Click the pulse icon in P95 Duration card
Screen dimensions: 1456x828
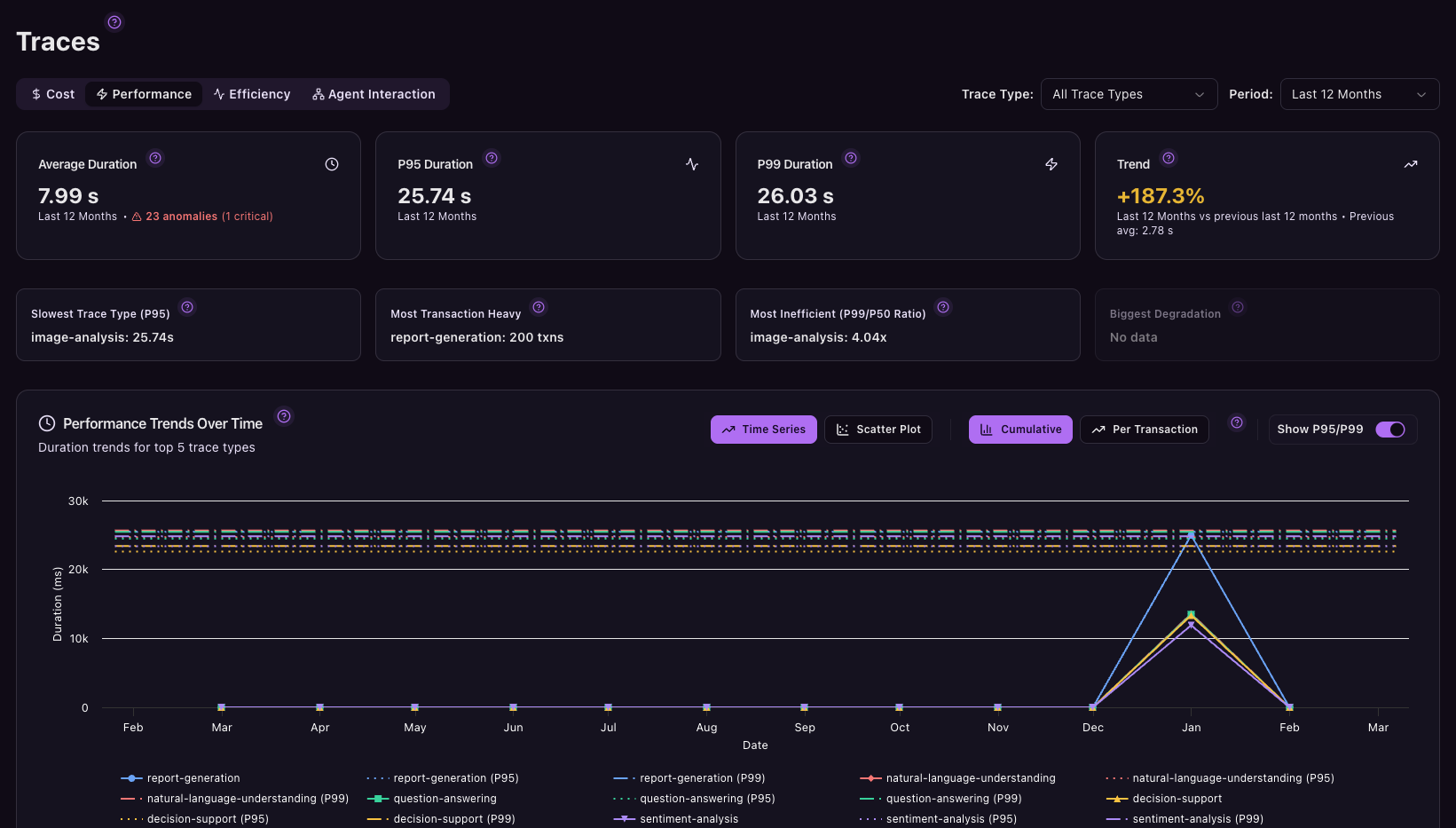pyautogui.click(x=692, y=164)
